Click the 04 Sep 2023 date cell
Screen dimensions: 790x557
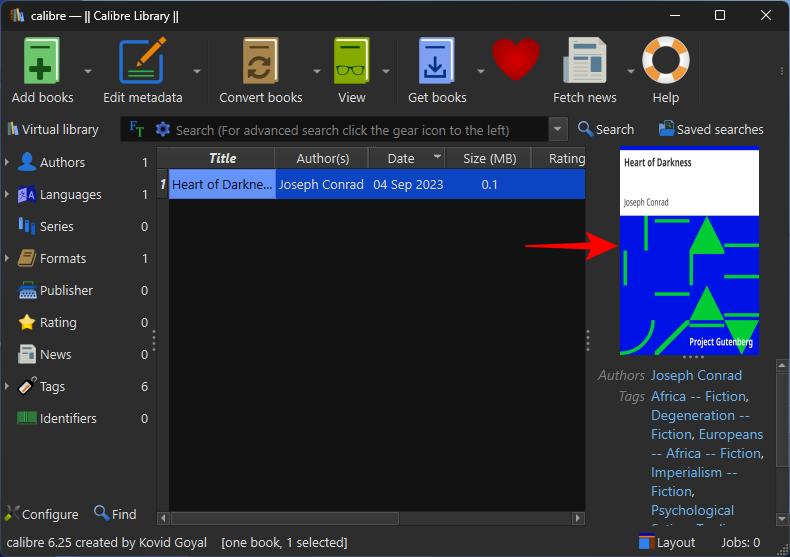coord(408,184)
